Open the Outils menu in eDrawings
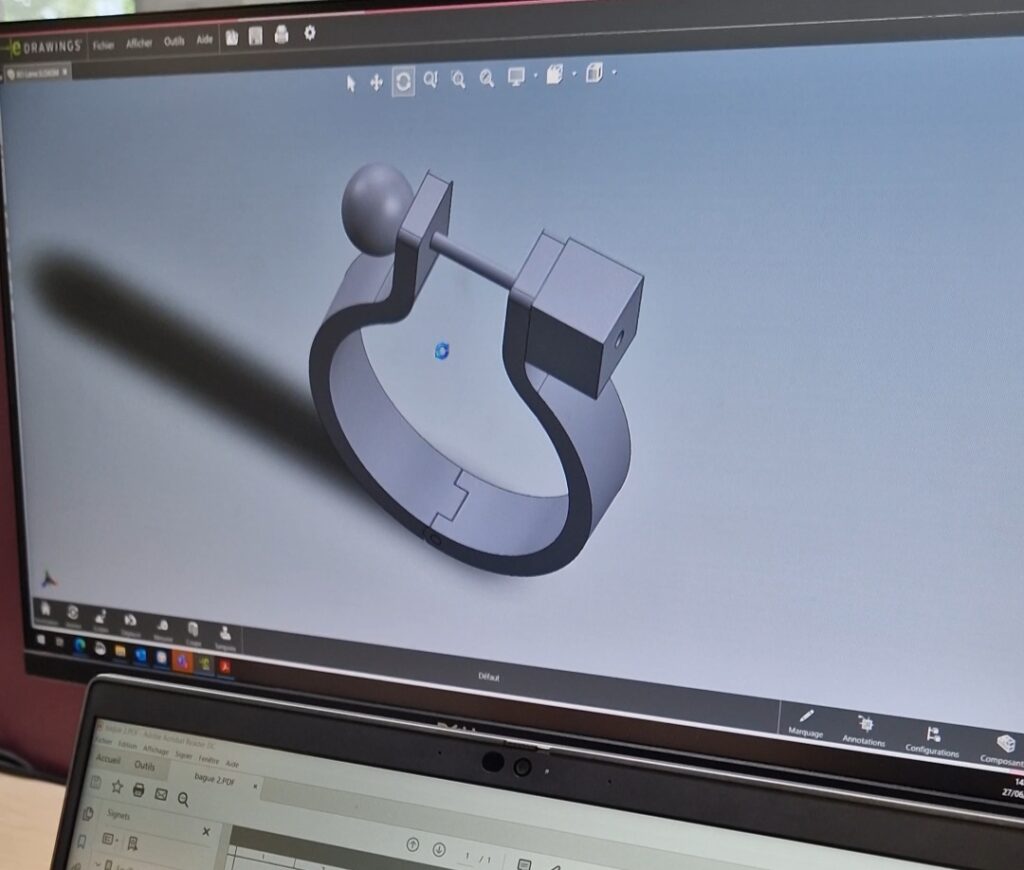The image size is (1024, 870). [174, 41]
